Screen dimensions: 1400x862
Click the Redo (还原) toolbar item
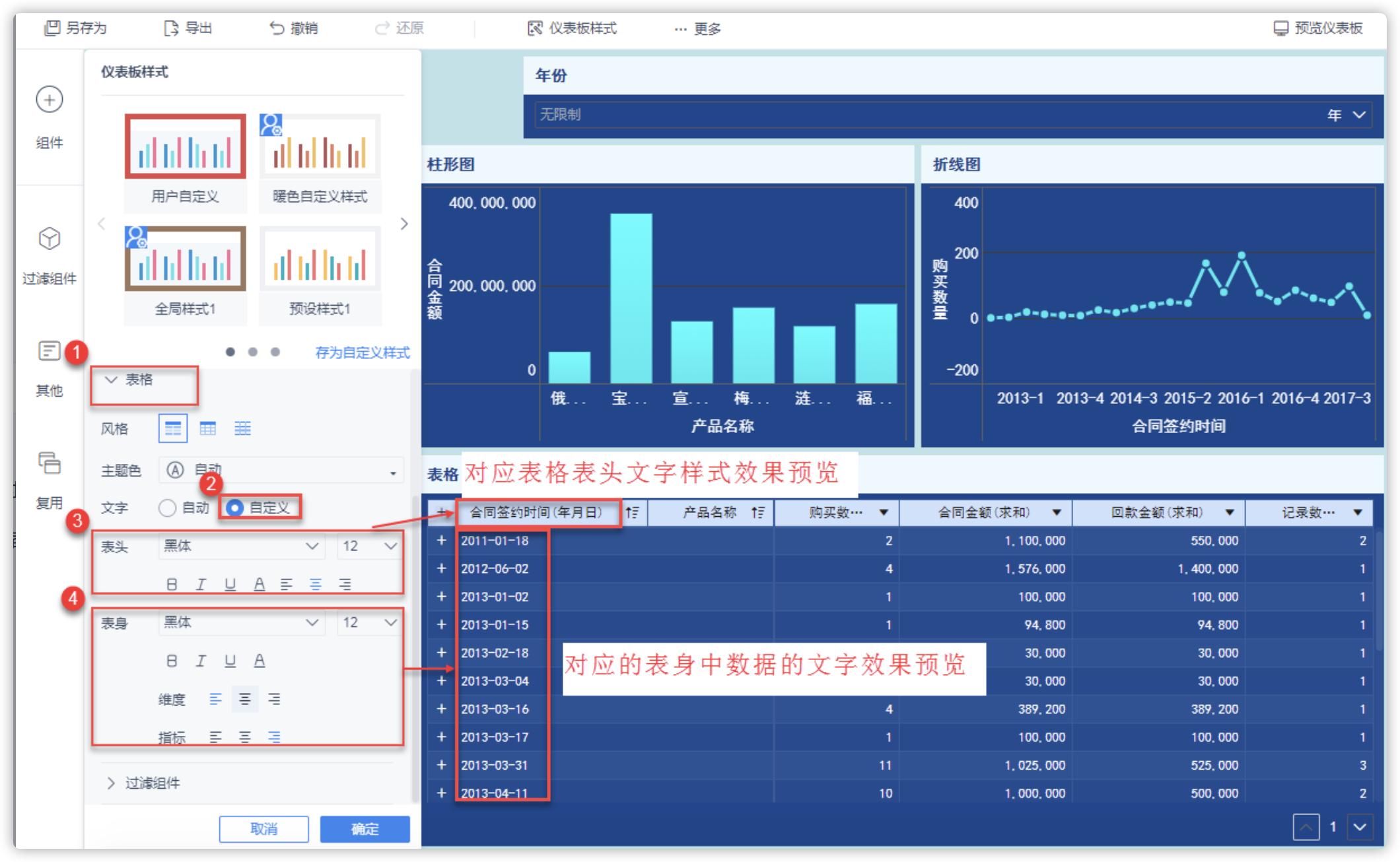(x=400, y=28)
